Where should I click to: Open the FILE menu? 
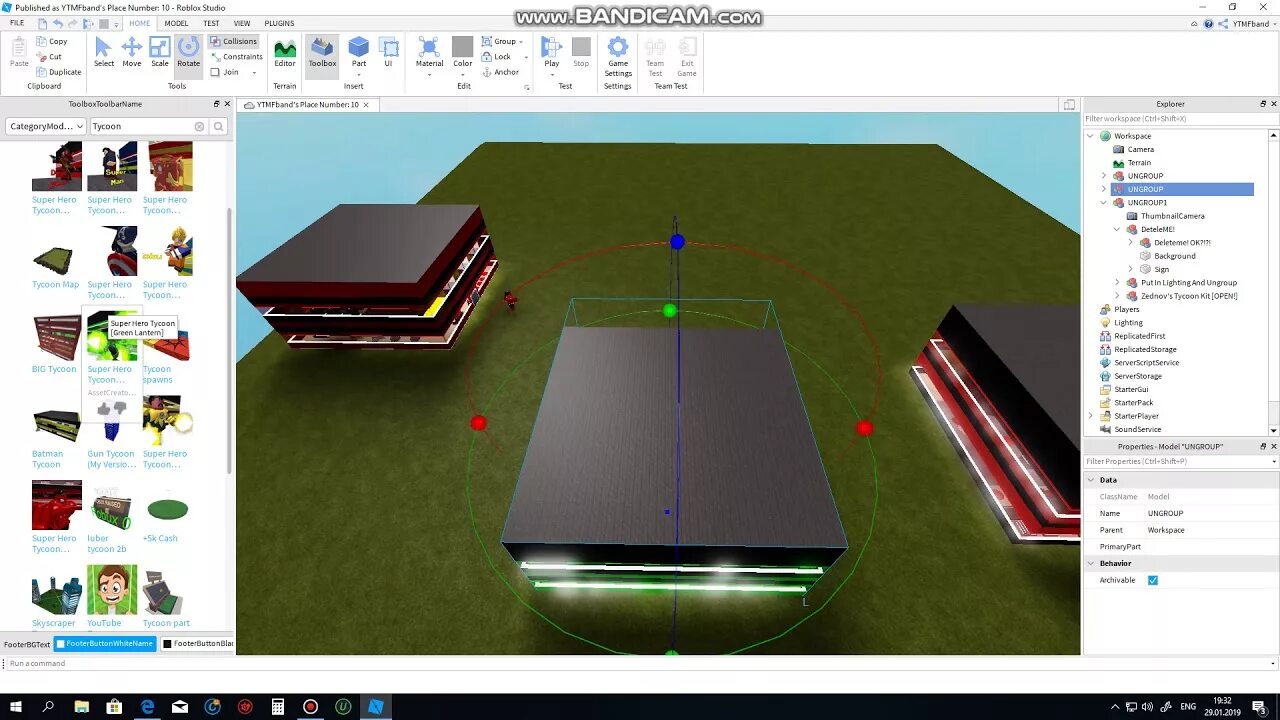[x=17, y=23]
